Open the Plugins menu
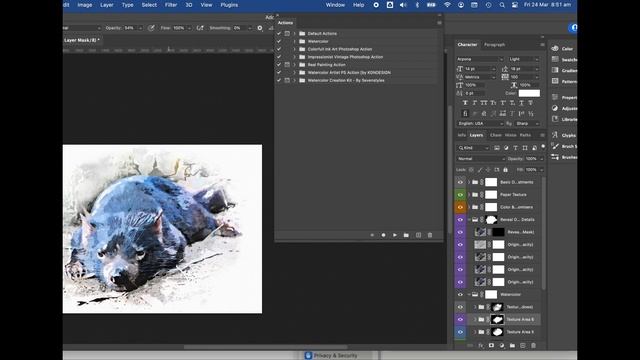Screen dimensions: 640x360 point(229,5)
